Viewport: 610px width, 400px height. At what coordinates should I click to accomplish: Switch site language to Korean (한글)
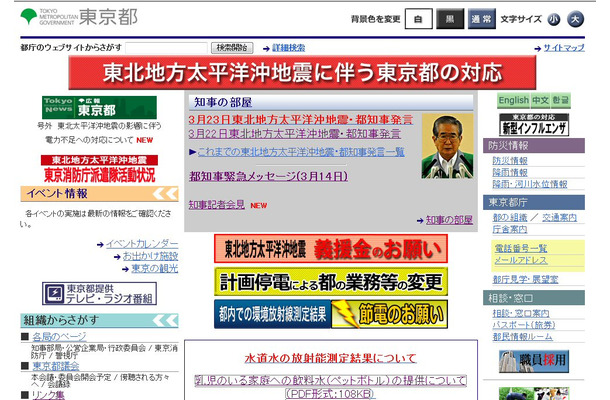tap(560, 100)
